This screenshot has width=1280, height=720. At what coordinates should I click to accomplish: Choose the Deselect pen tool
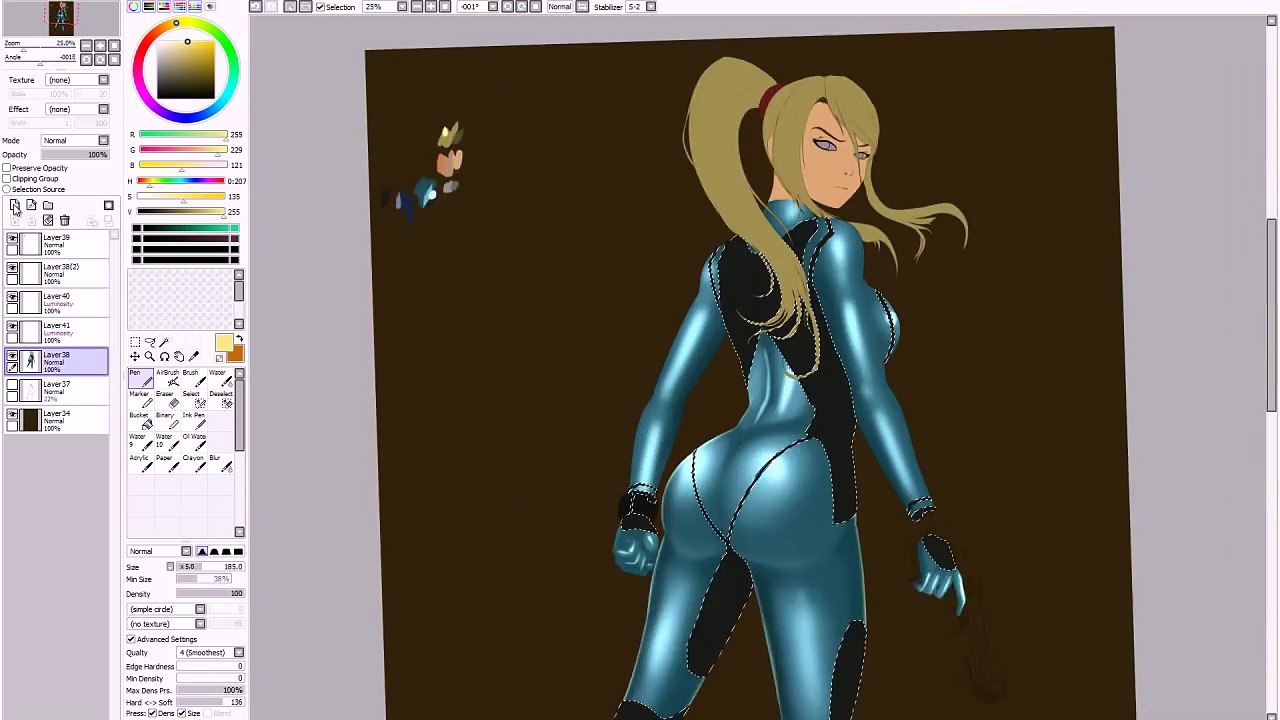pyautogui.click(x=219, y=399)
